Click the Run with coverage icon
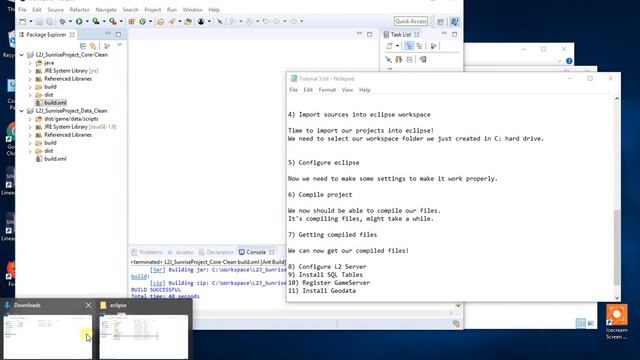Screen dimensions: 640x360 tap(96, 21)
